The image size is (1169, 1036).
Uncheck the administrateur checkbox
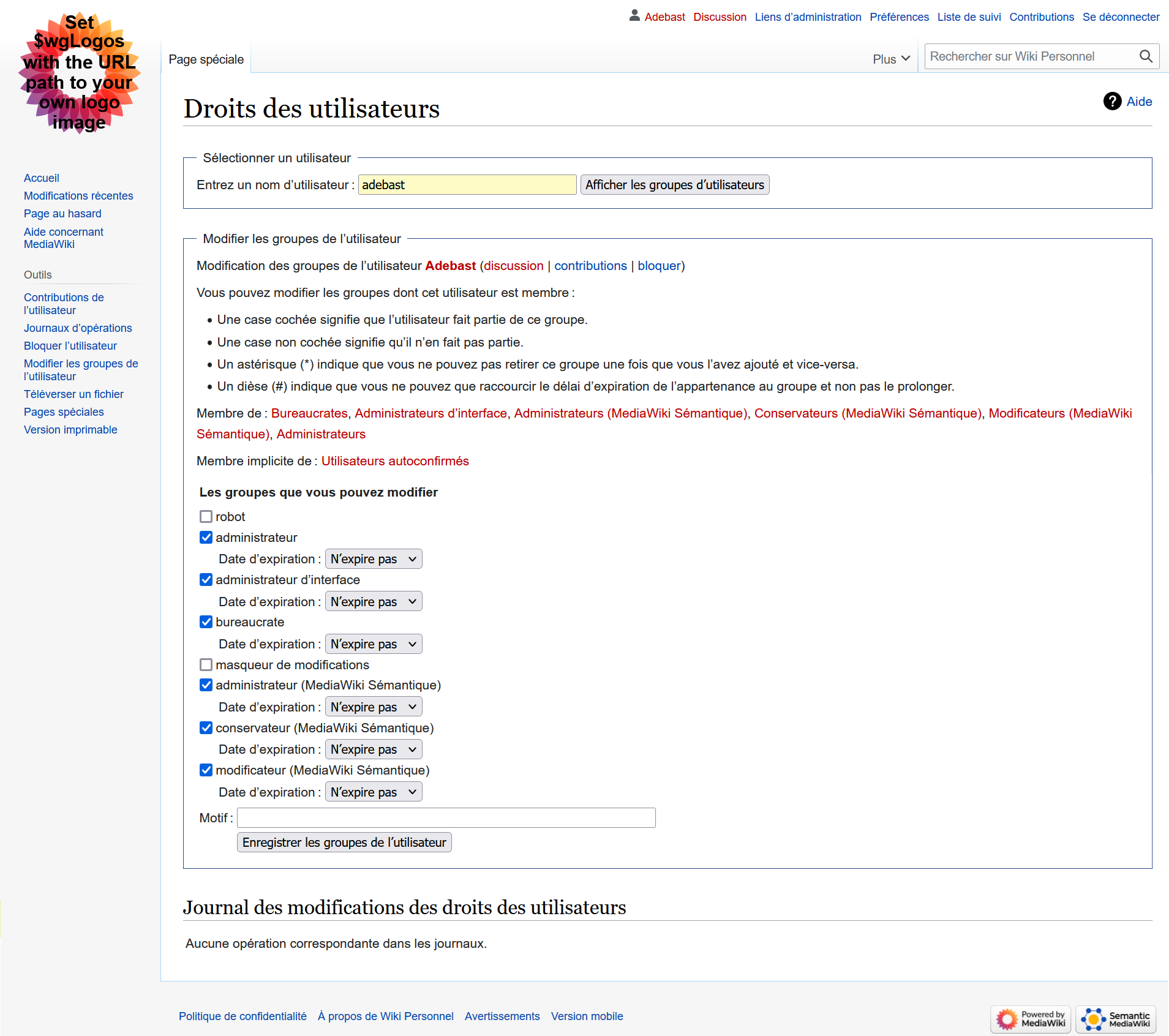coord(206,537)
